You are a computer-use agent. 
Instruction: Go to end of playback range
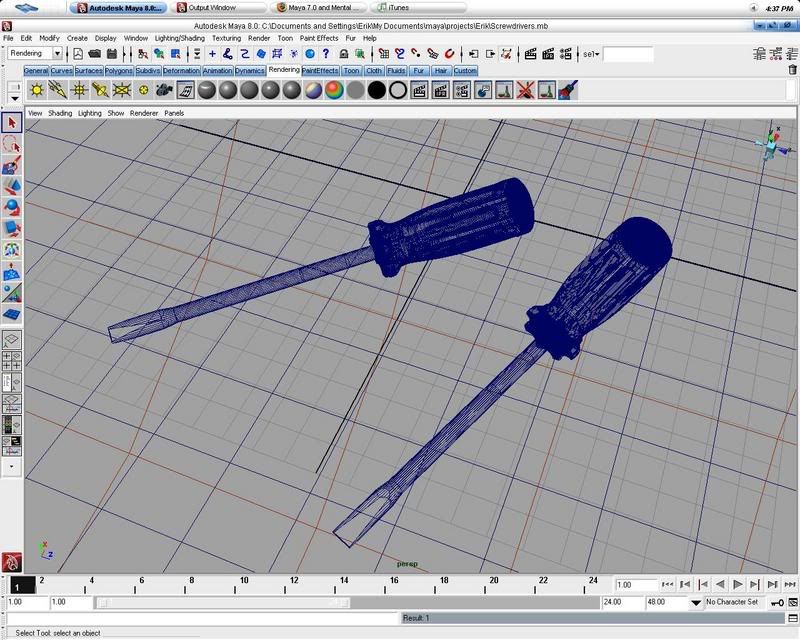coord(790,584)
